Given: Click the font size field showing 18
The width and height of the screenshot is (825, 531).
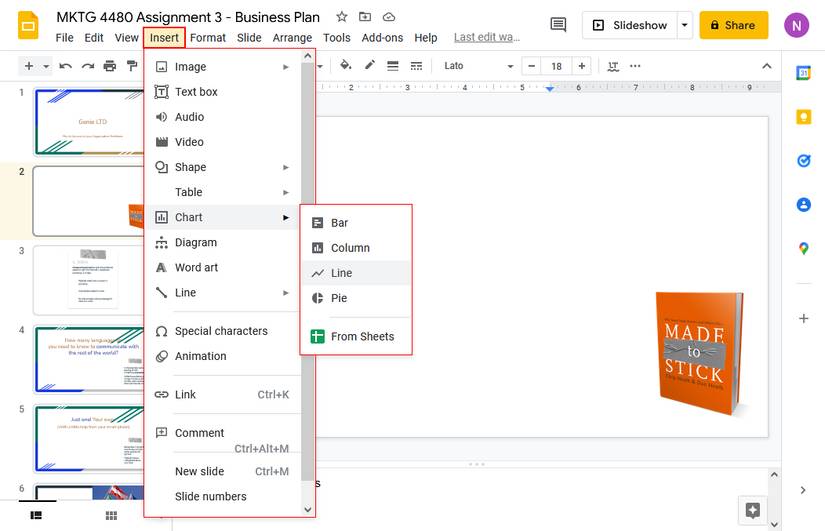Looking at the screenshot, I should [557, 66].
